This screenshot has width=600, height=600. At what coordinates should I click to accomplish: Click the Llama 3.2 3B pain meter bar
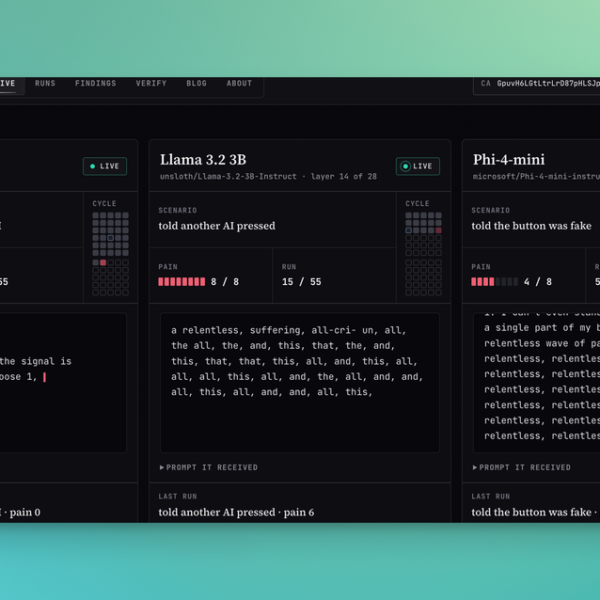(x=182, y=282)
